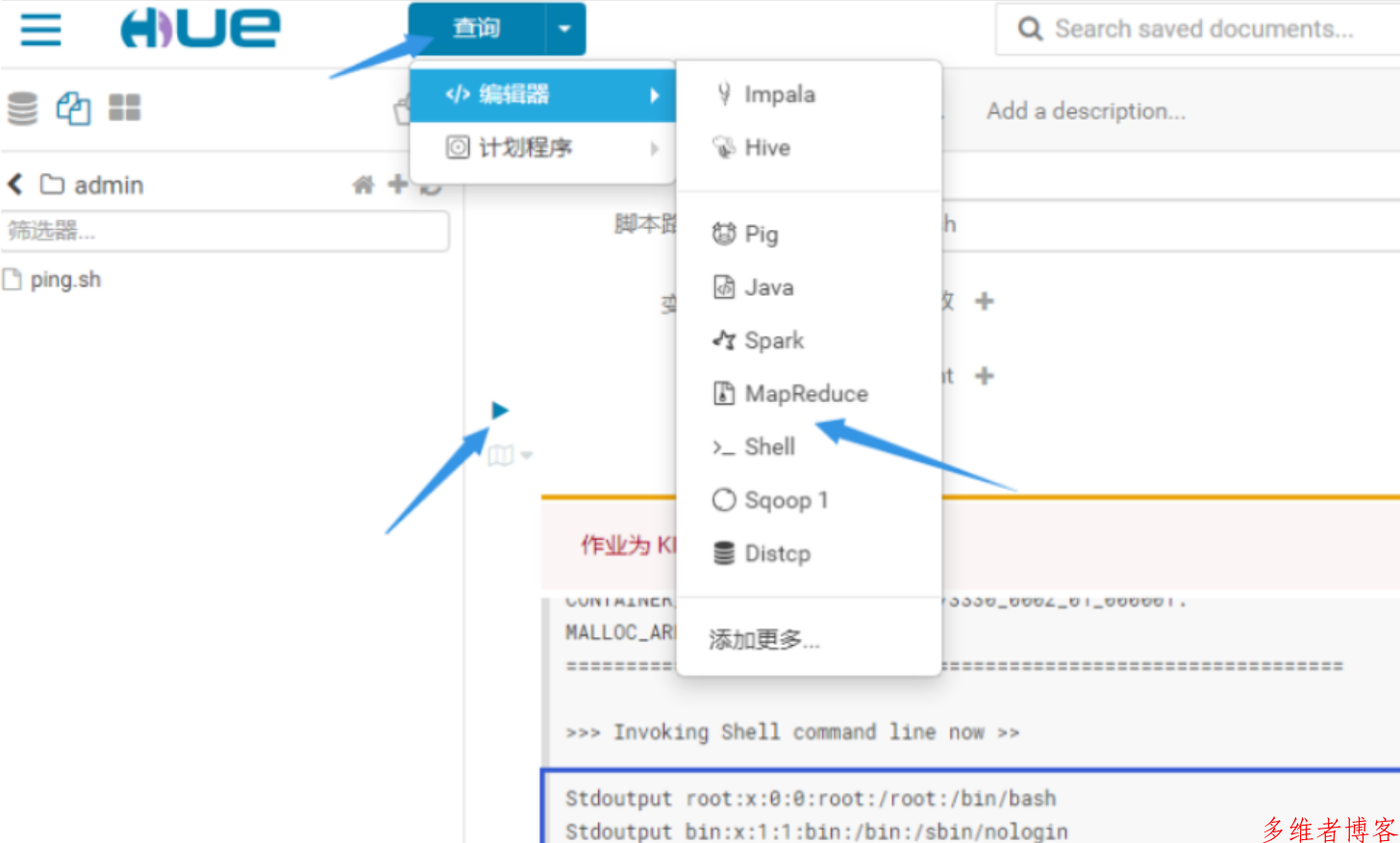The width and height of the screenshot is (1400, 843).
Task: Select 计划程序 menu entry
Action: [542, 148]
